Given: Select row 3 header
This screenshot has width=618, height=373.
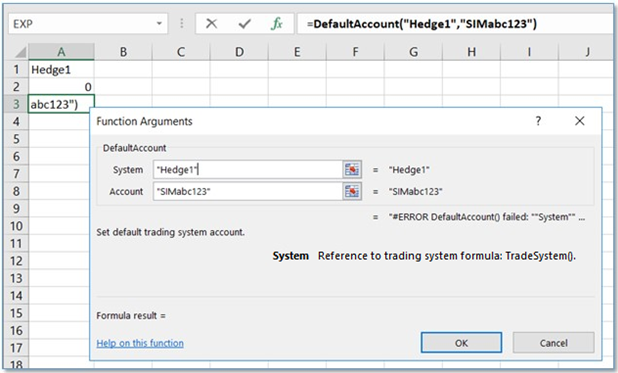Looking at the screenshot, I should tap(16, 104).
